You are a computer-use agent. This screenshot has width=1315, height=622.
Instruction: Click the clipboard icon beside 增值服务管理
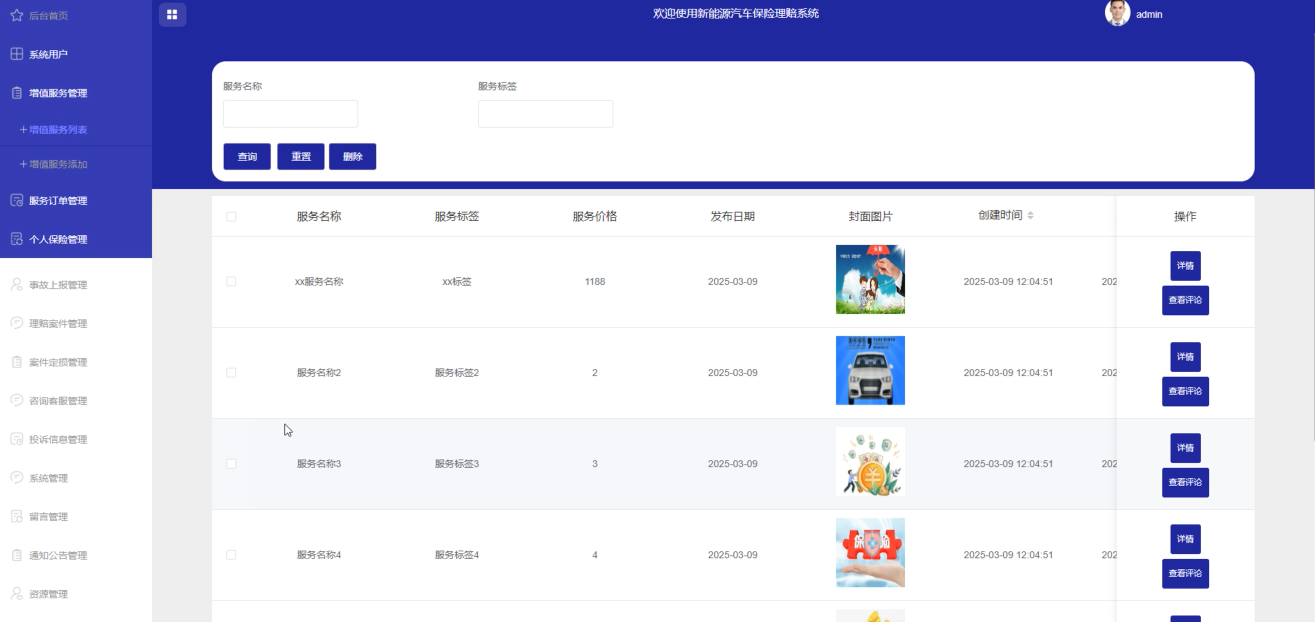[16, 93]
